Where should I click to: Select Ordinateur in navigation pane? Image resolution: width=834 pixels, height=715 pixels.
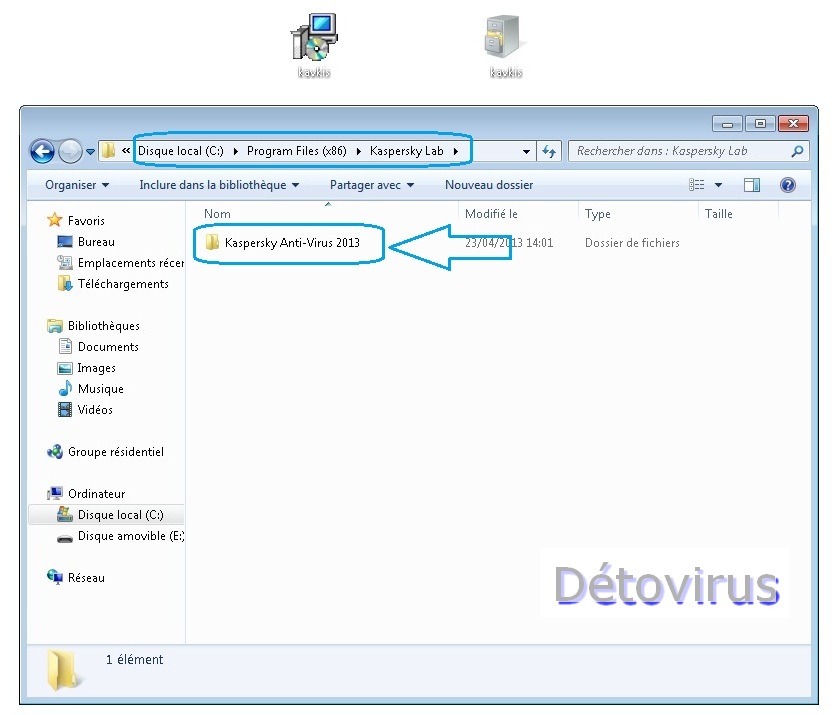click(x=96, y=494)
